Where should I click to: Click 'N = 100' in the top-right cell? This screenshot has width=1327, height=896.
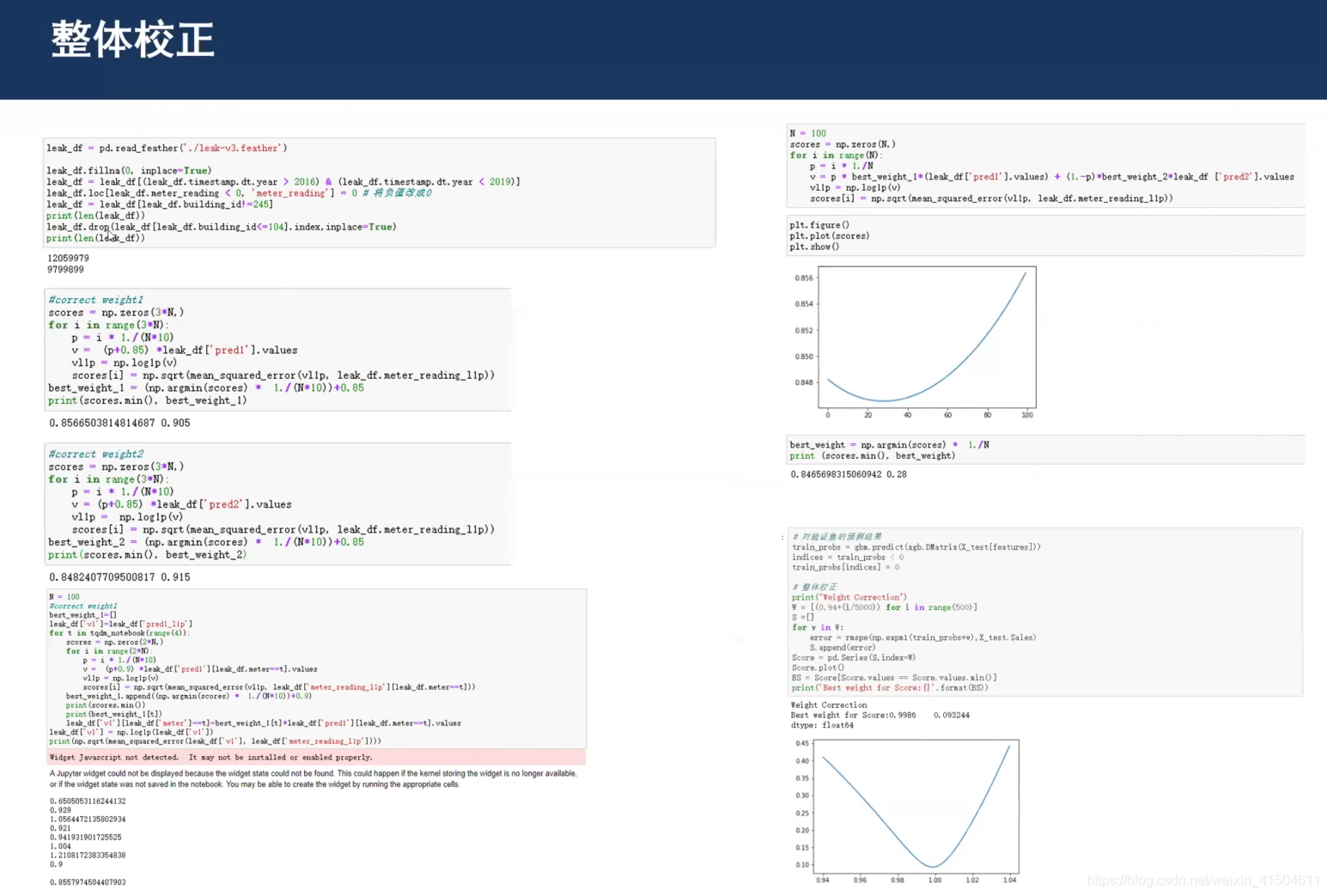coord(807,133)
